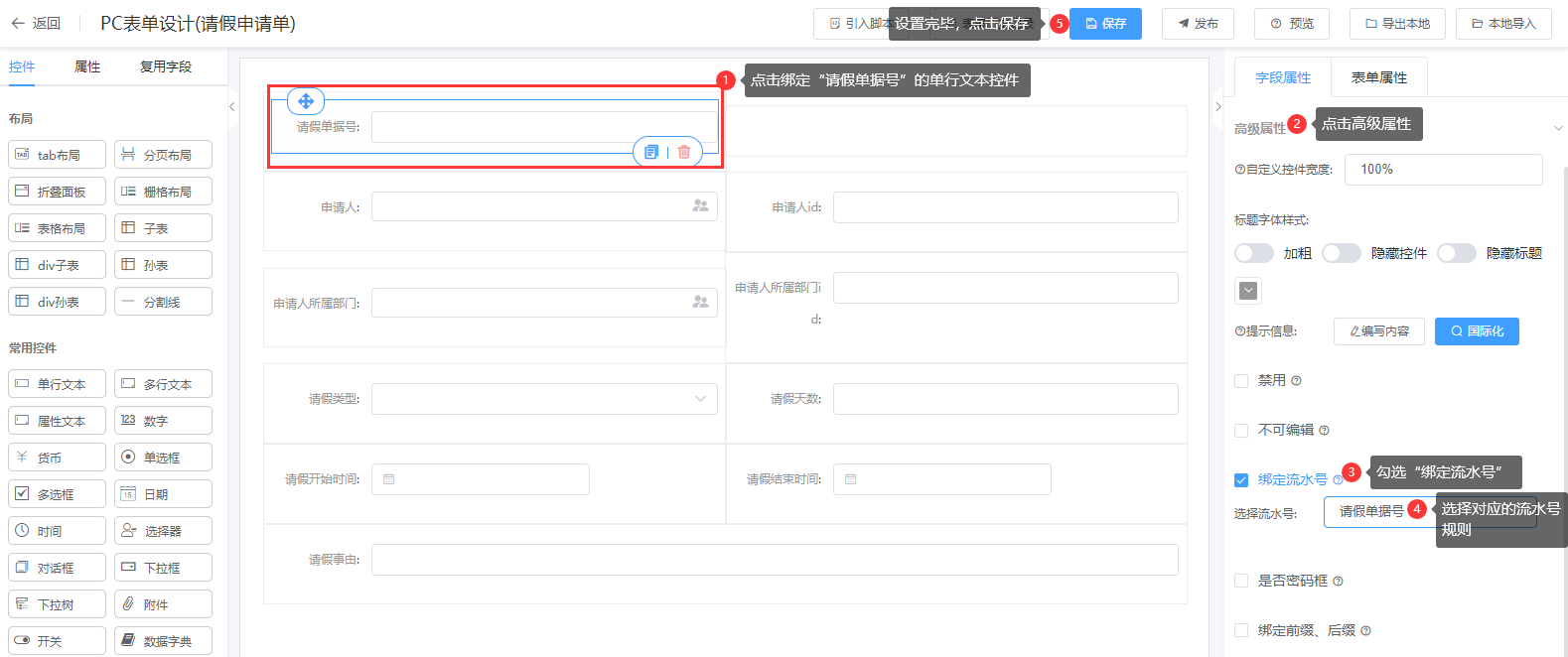Click the 自定义控件宽度 input field
This screenshot has height=657, width=1568.
(x=1444, y=170)
